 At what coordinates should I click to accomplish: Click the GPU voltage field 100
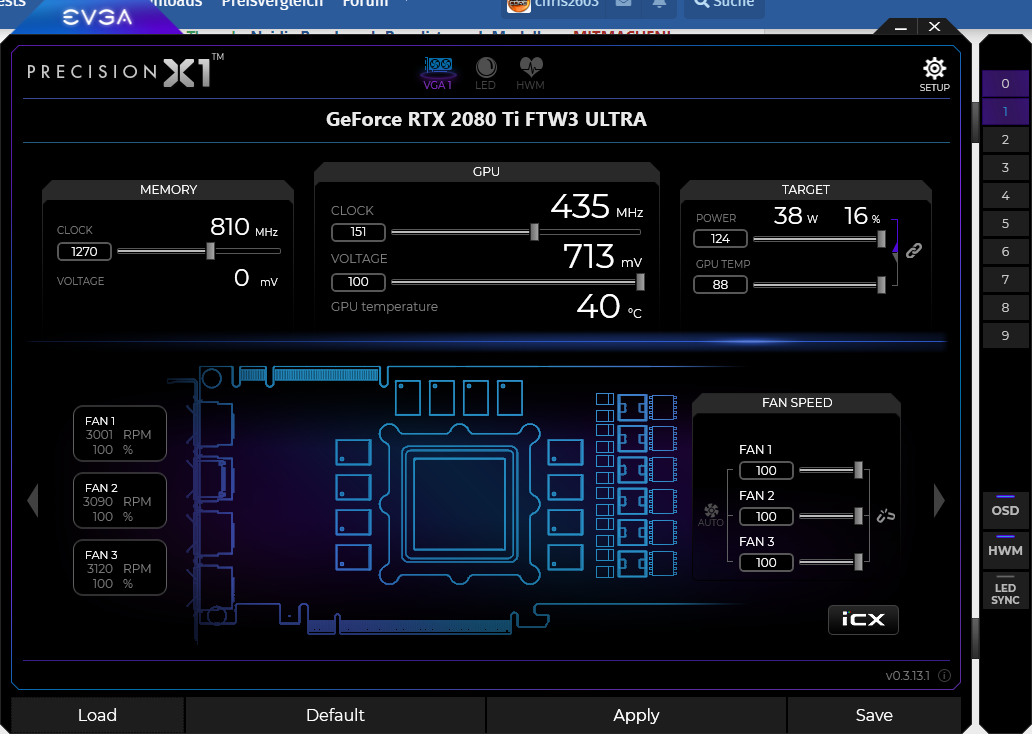[x=358, y=282]
